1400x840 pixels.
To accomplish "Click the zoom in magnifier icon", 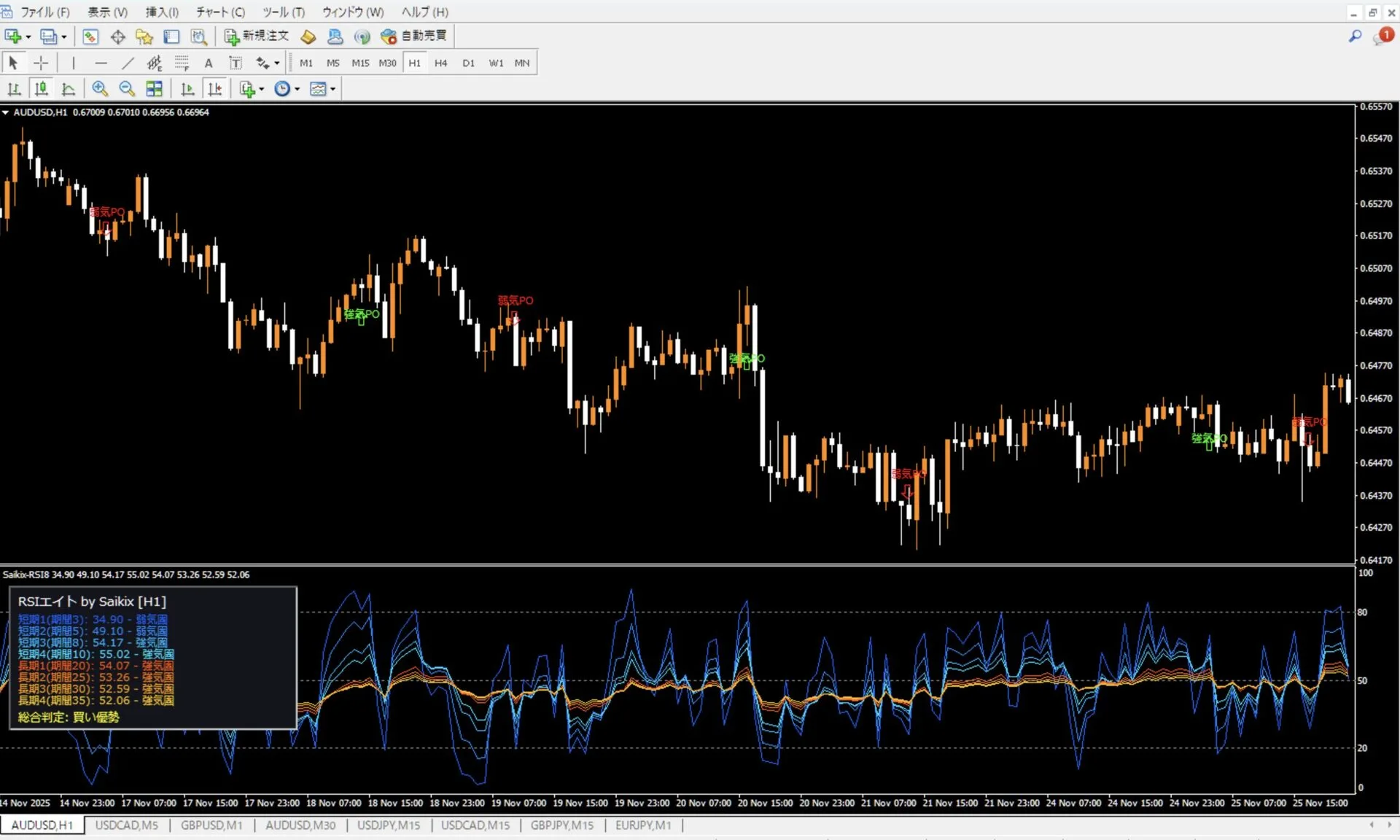I will point(100,89).
